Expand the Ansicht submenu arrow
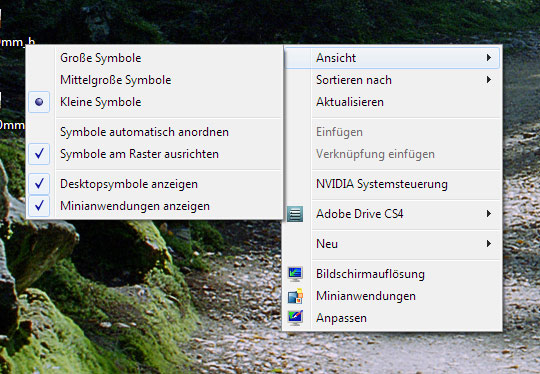540x374 pixels. click(x=489, y=58)
